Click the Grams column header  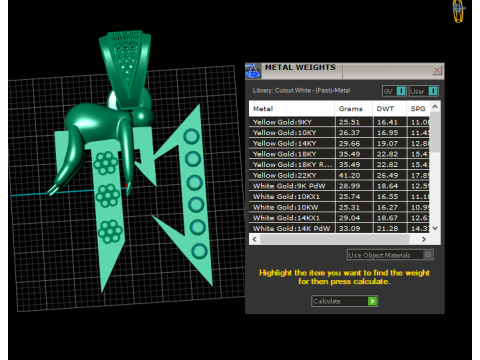point(354,109)
